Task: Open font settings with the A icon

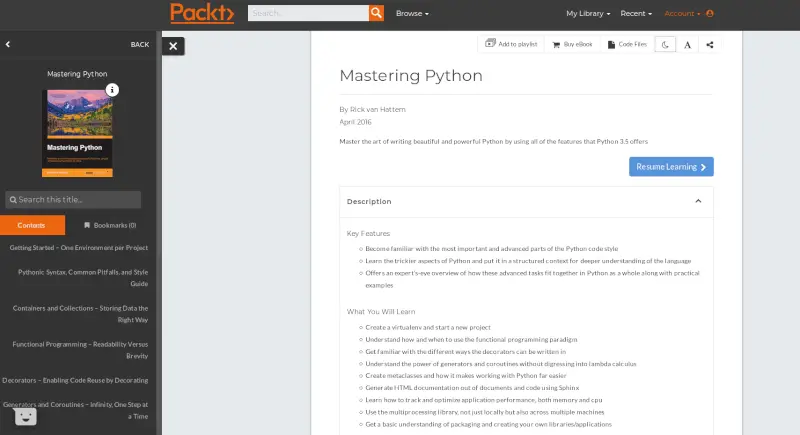Action: [x=688, y=45]
